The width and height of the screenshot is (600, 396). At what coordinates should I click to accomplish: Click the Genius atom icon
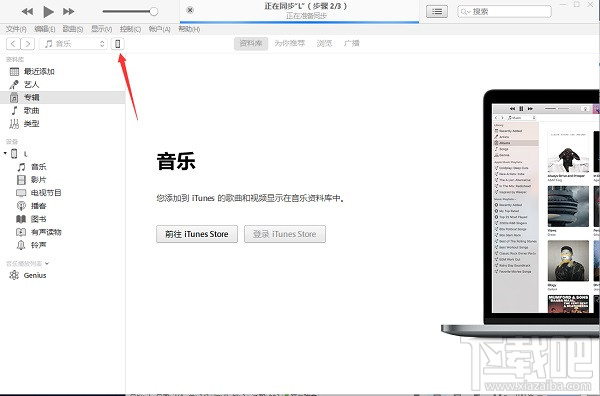point(14,275)
